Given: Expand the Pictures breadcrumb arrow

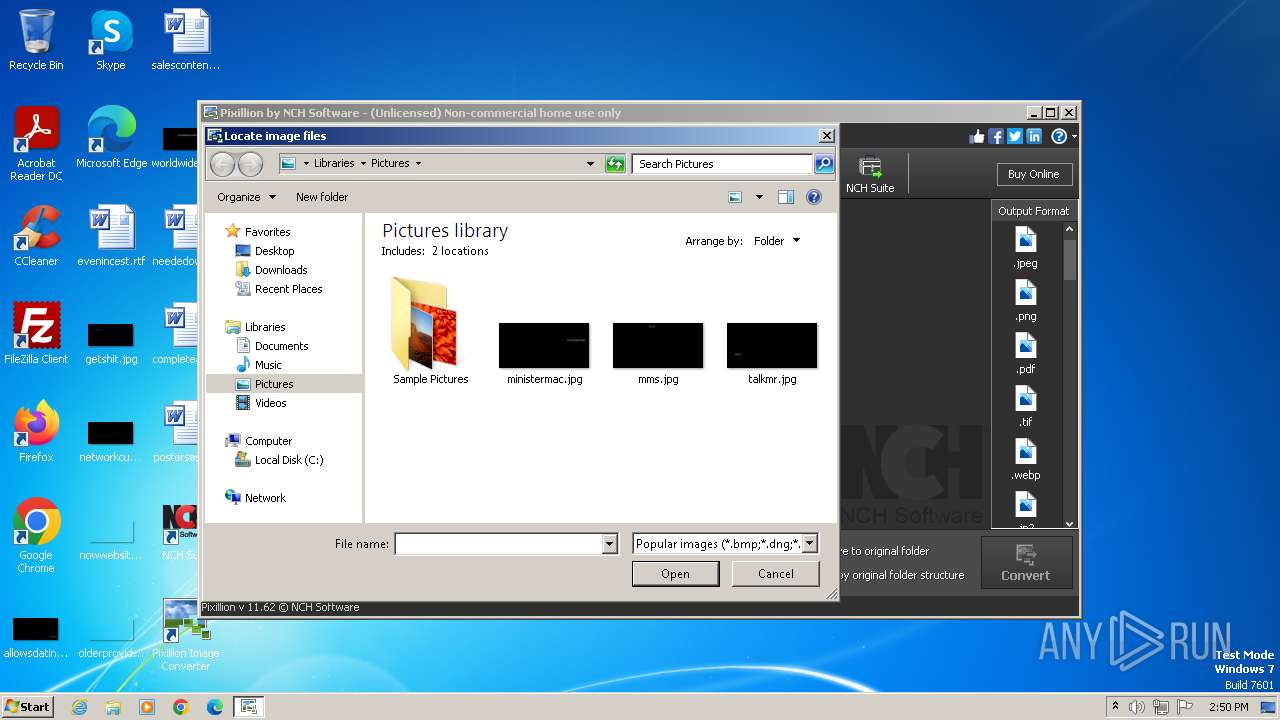Looking at the screenshot, I should pos(418,164).
